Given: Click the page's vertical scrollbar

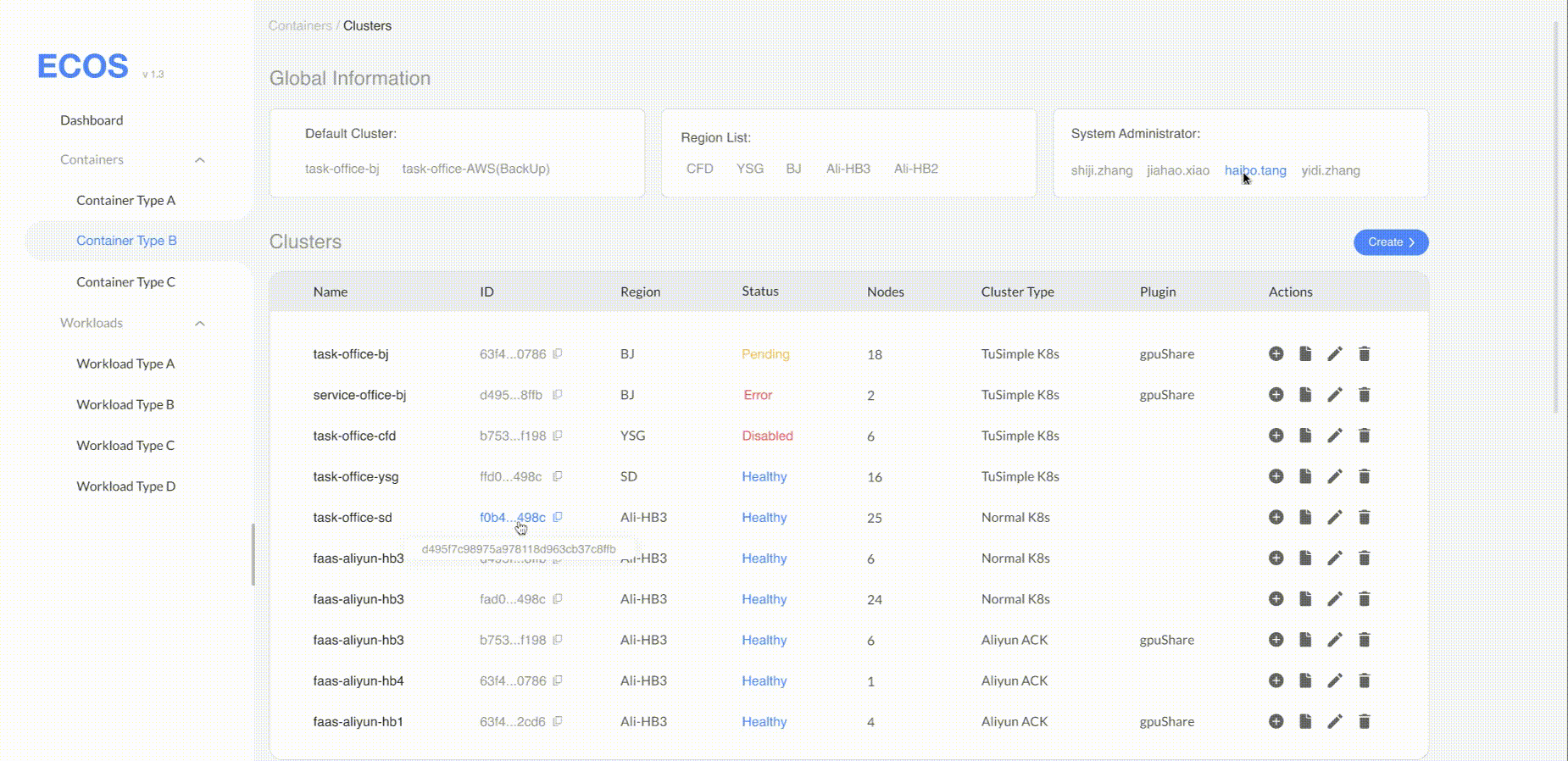Looking at the screenshot, I should [x=1556, y=218].
